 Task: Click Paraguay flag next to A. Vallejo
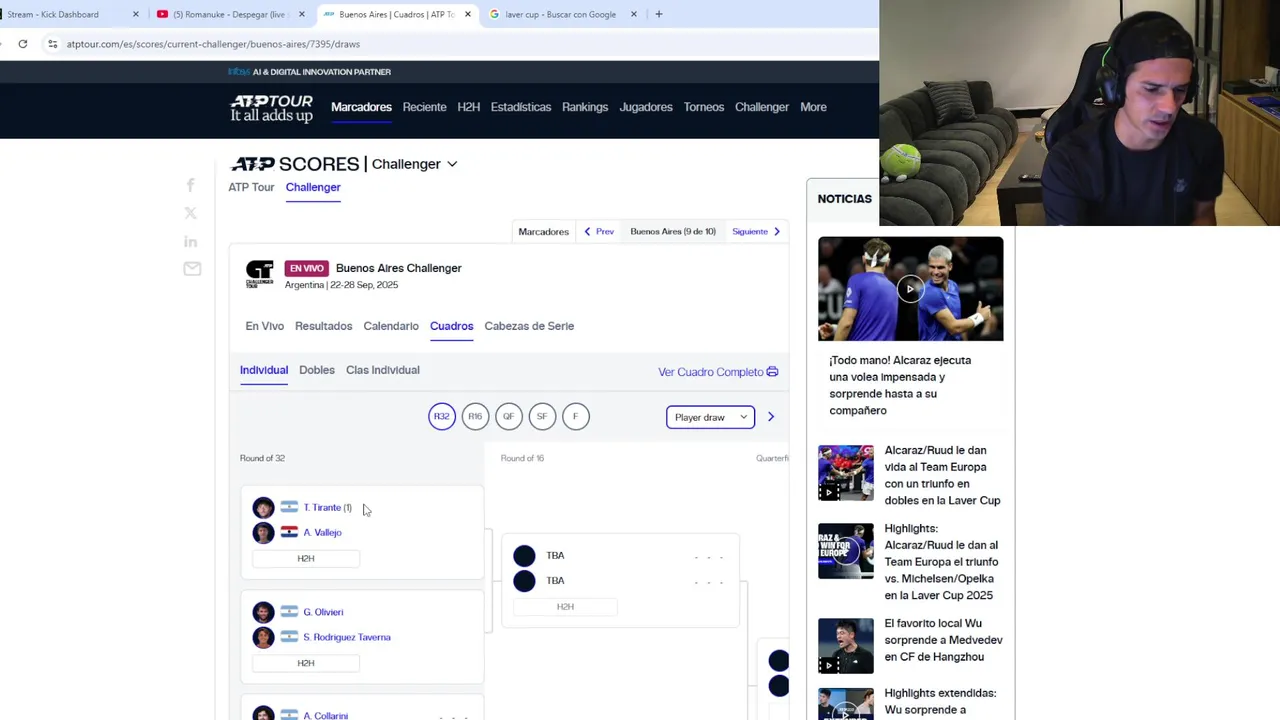click(289, 532)
